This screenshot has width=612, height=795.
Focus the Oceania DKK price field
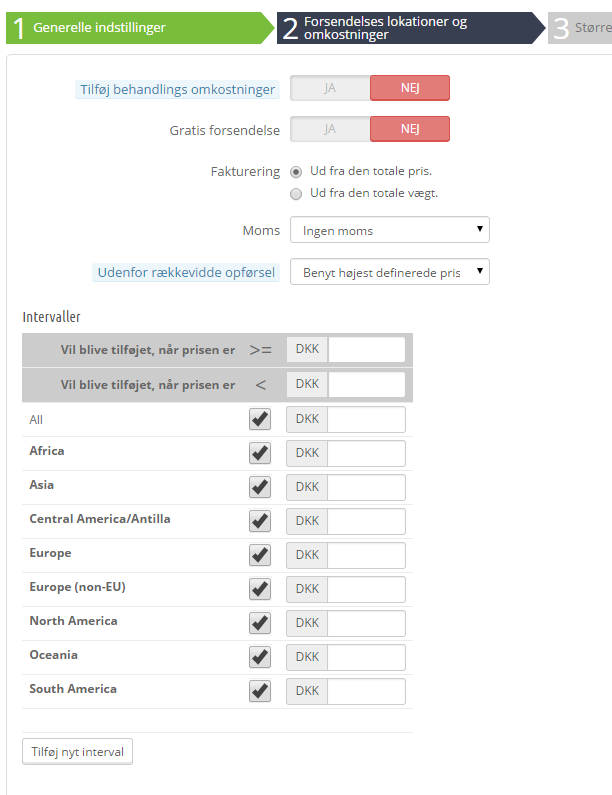click(x=367, y=657)
